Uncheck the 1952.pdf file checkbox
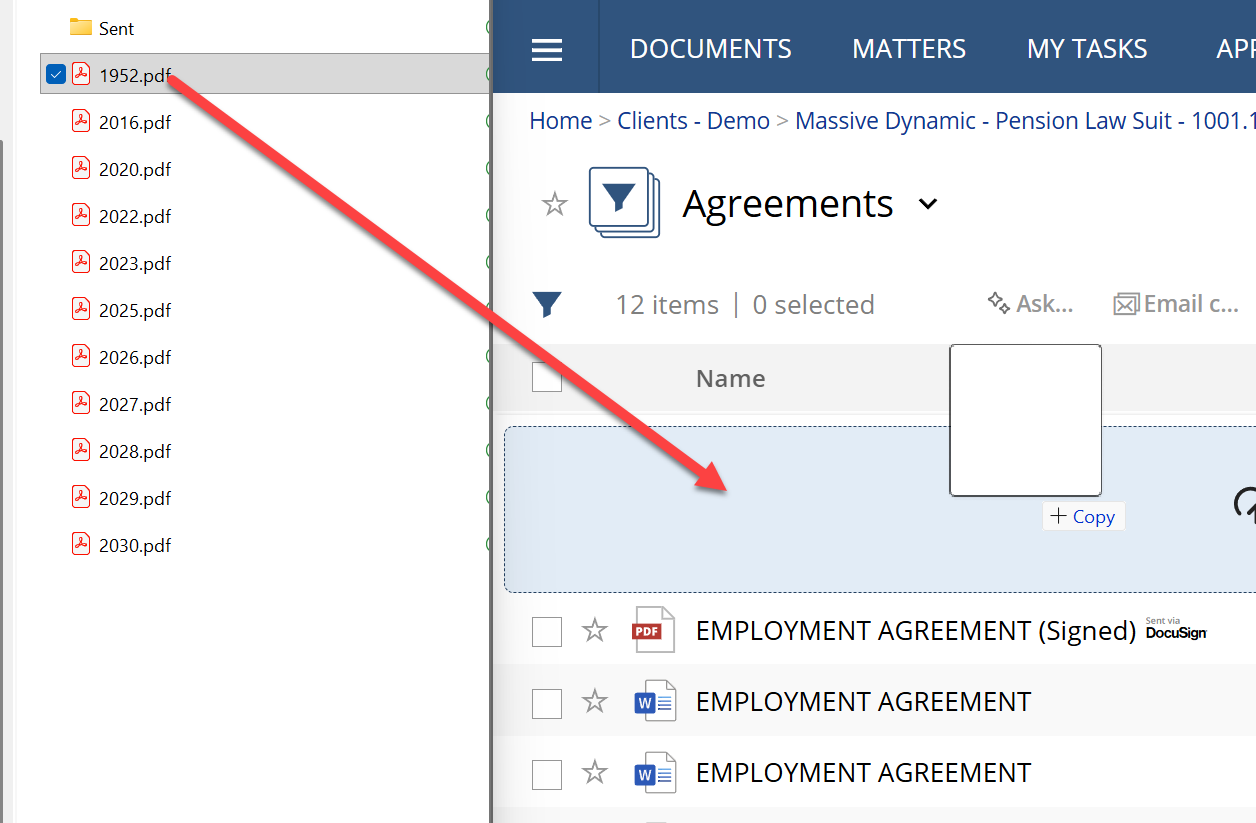Image resolution: width=1256 pixels, height=823 pixels. 56,74
